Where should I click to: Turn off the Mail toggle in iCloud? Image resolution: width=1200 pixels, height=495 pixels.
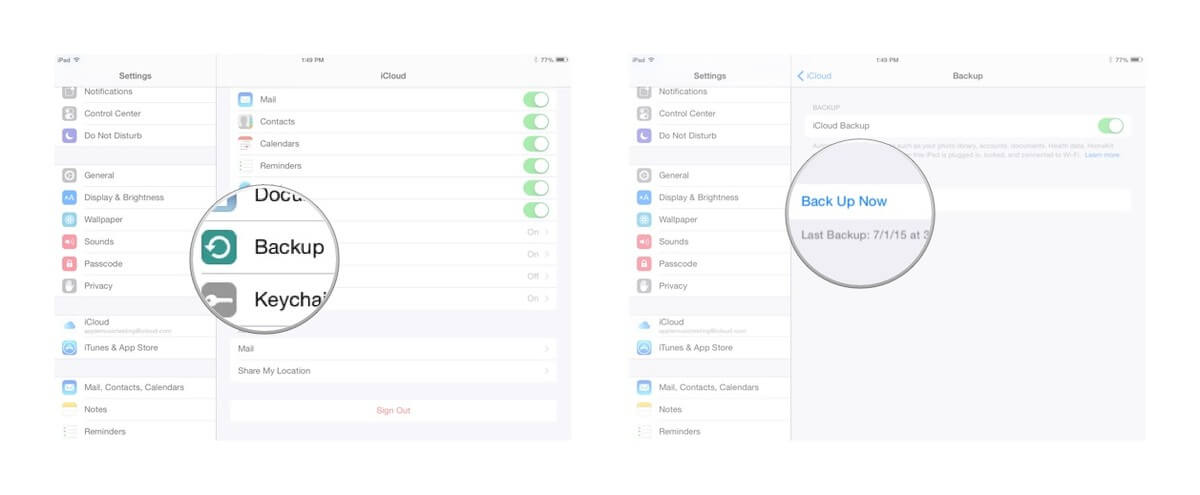pyautogui.click(x=536, y=100)
